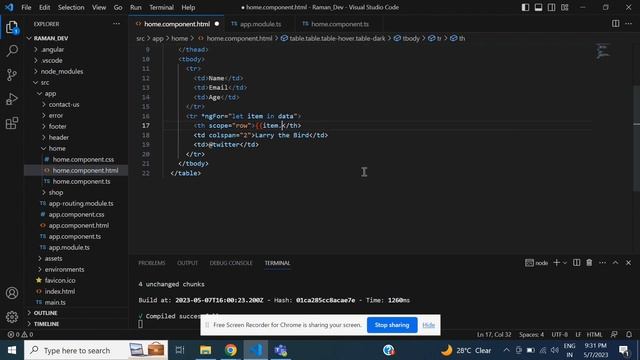Open terminal panel more actions
Screen dimensions: 640x360
[x=602, y=263]
